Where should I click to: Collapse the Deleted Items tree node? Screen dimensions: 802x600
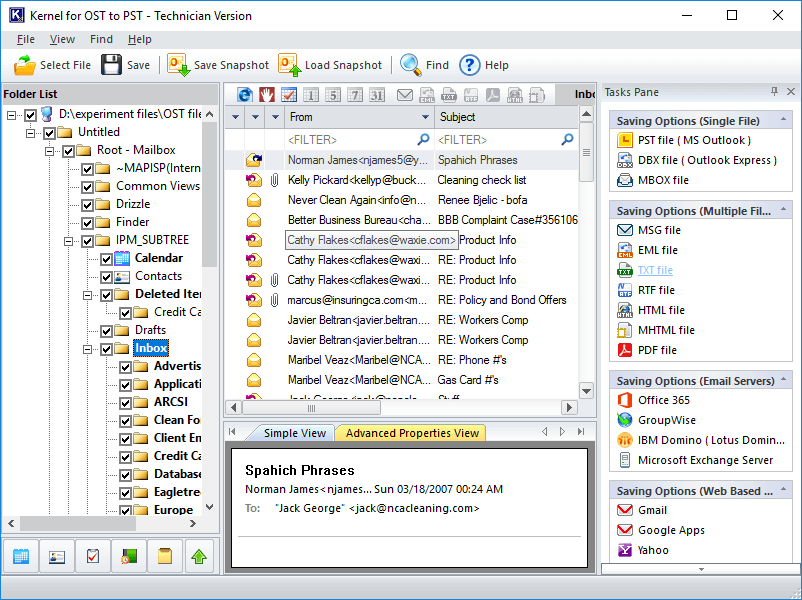pyautogui.click(x=87, y=295)
